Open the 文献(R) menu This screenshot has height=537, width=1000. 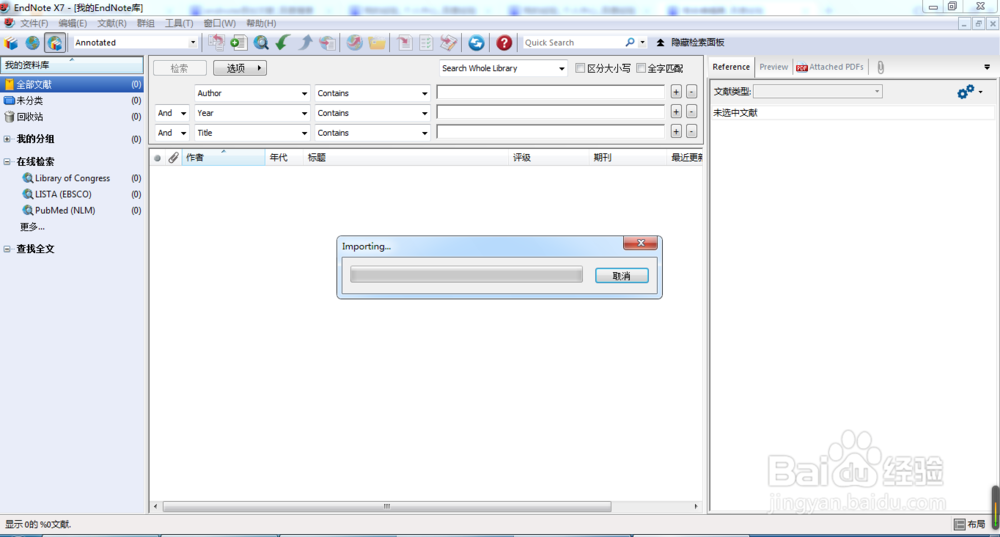point(112,23)
